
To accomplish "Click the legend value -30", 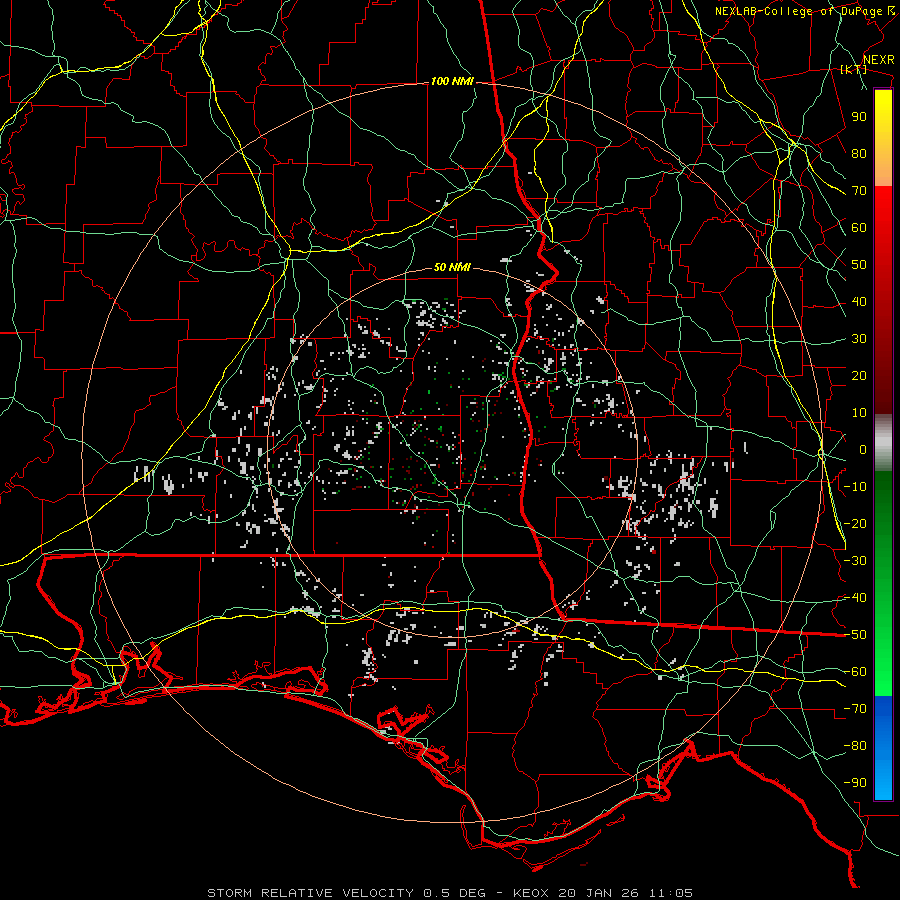I will coord(855,561).
